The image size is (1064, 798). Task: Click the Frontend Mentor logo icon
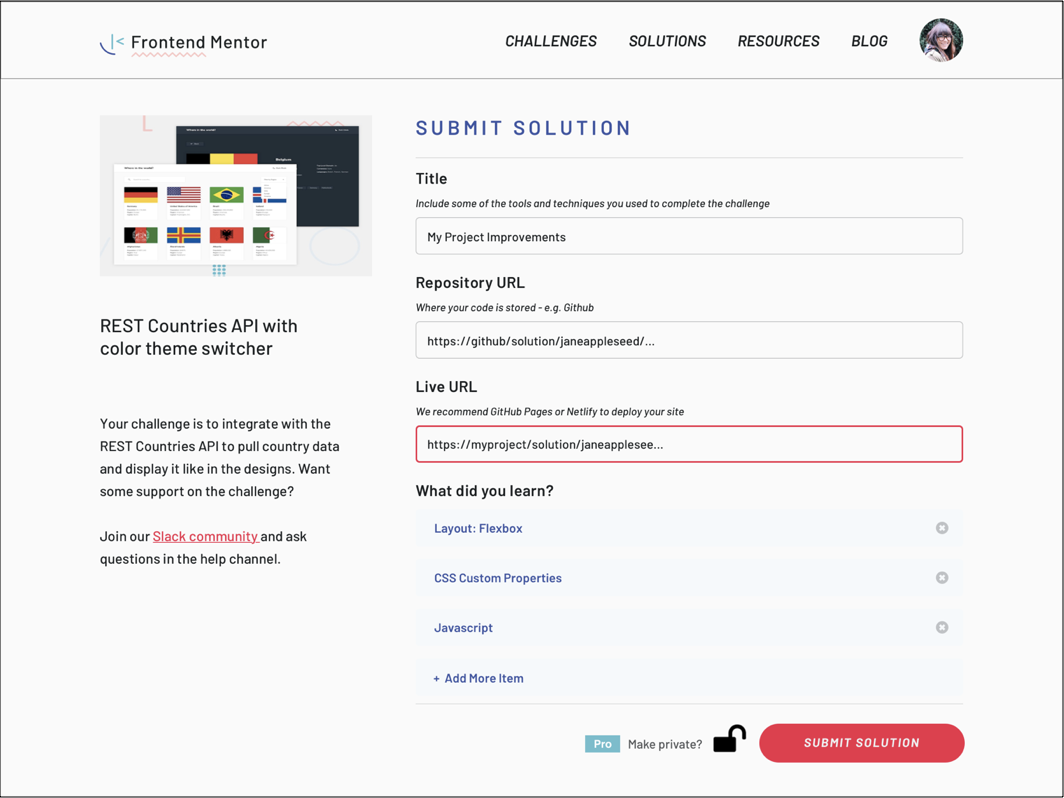tap(112, 43)
